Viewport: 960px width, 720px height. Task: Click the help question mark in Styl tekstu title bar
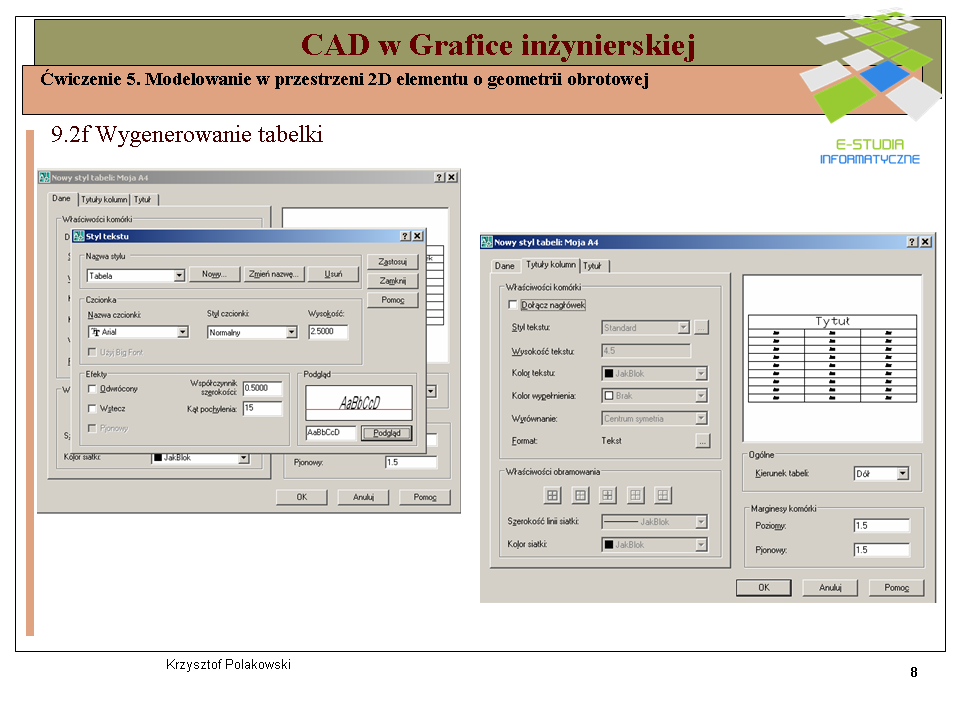click(405, 236)
